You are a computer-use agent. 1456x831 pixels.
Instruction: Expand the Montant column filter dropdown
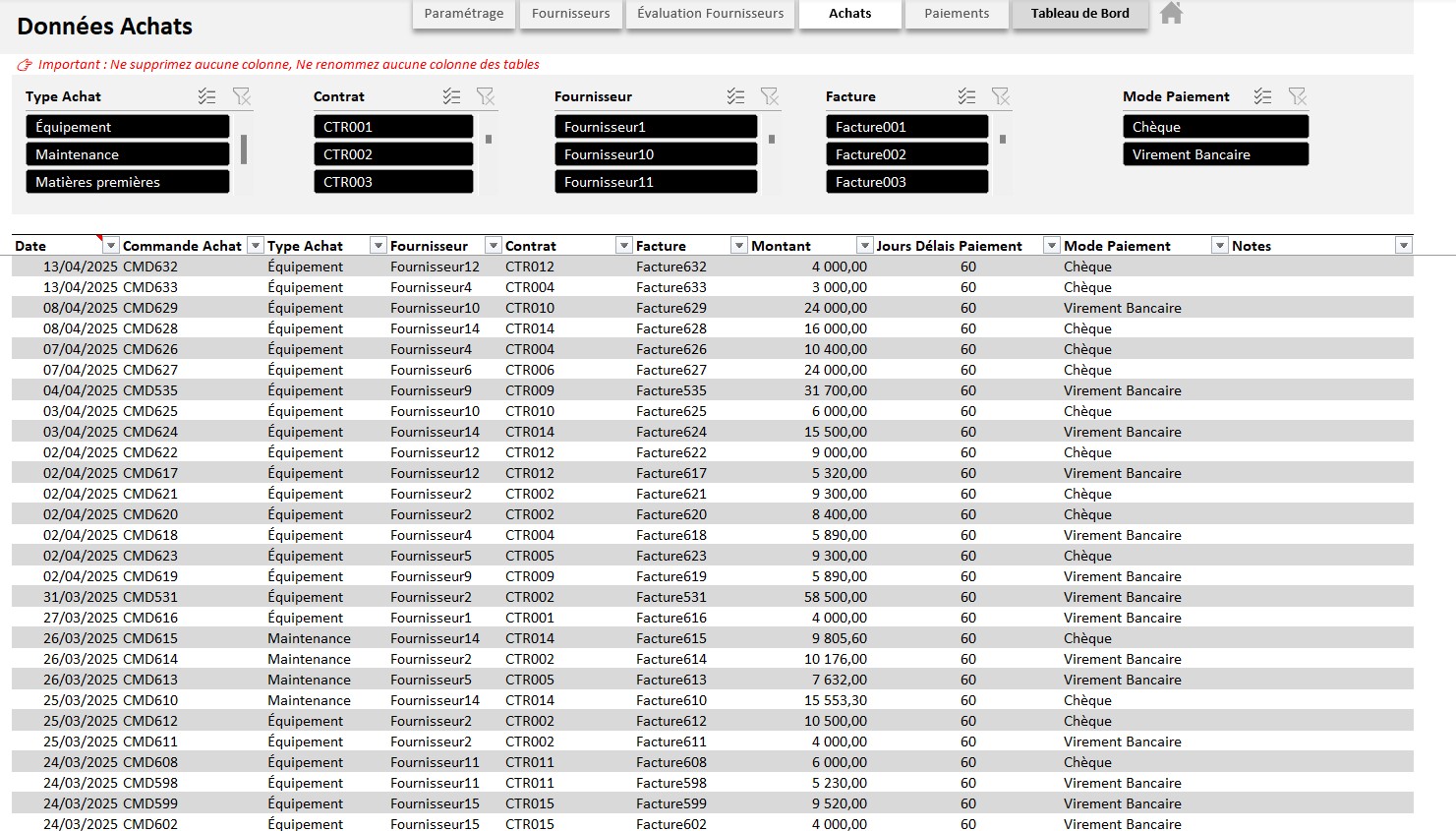point(864,246)
